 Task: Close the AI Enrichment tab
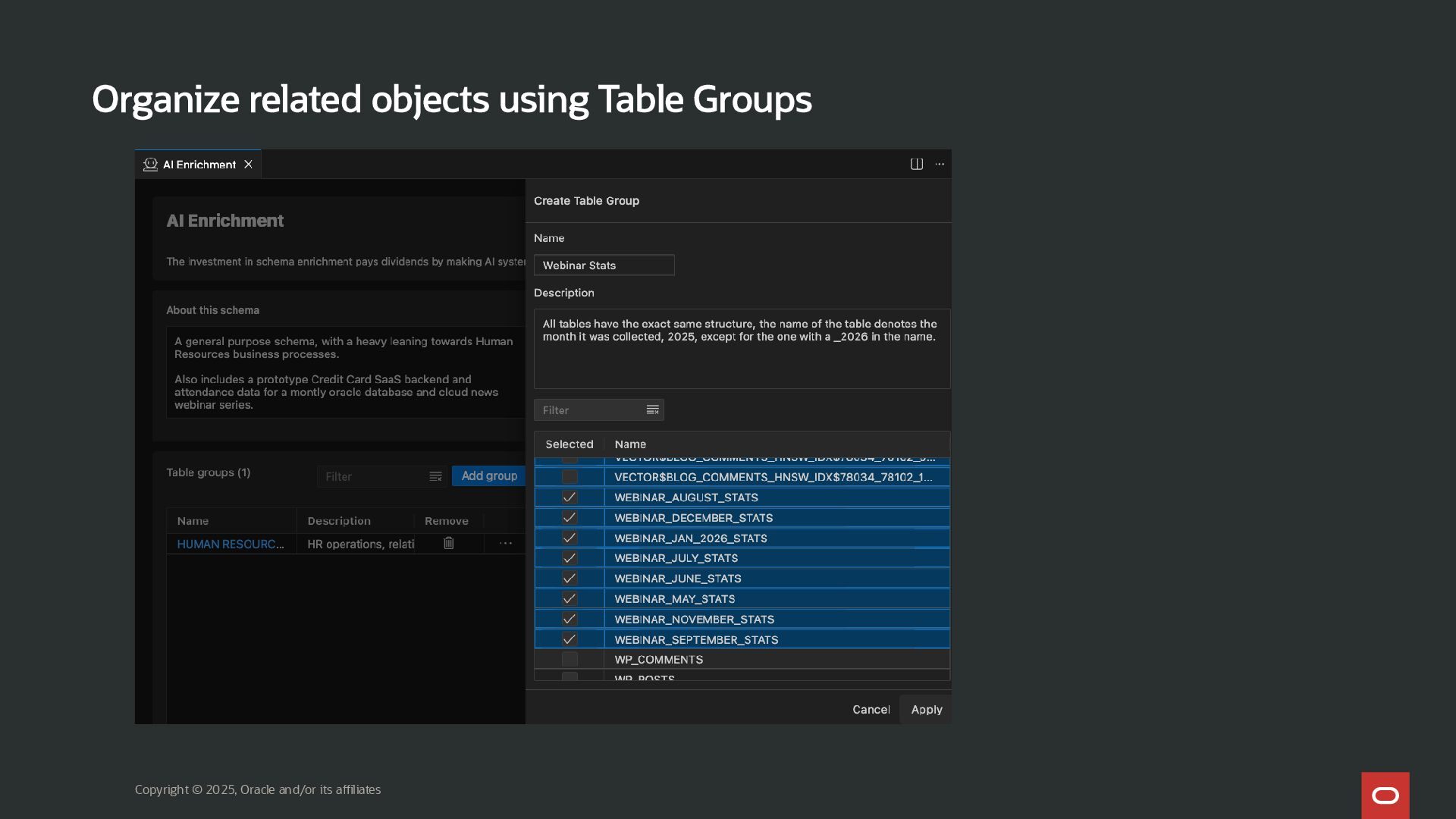(248, 164)
